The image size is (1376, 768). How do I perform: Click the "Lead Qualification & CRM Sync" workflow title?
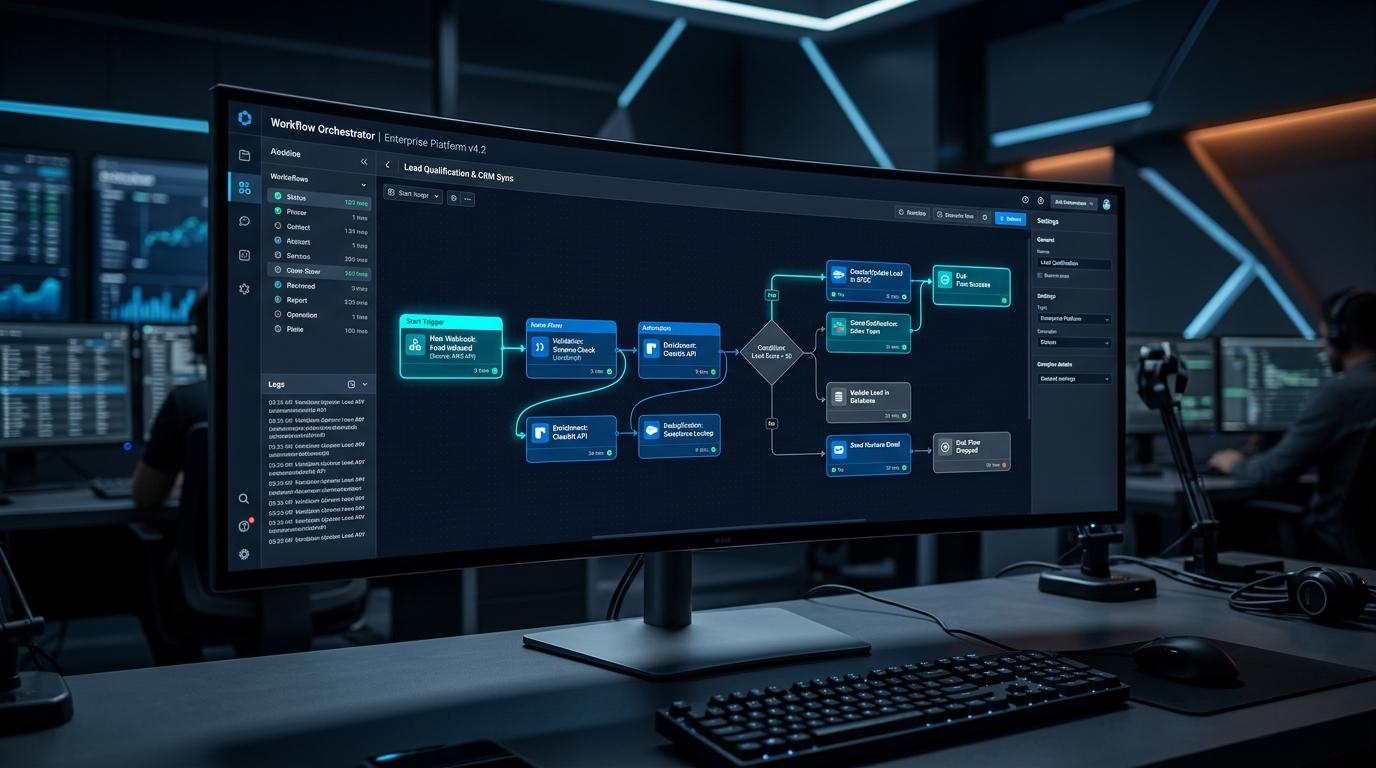[458, 172]
